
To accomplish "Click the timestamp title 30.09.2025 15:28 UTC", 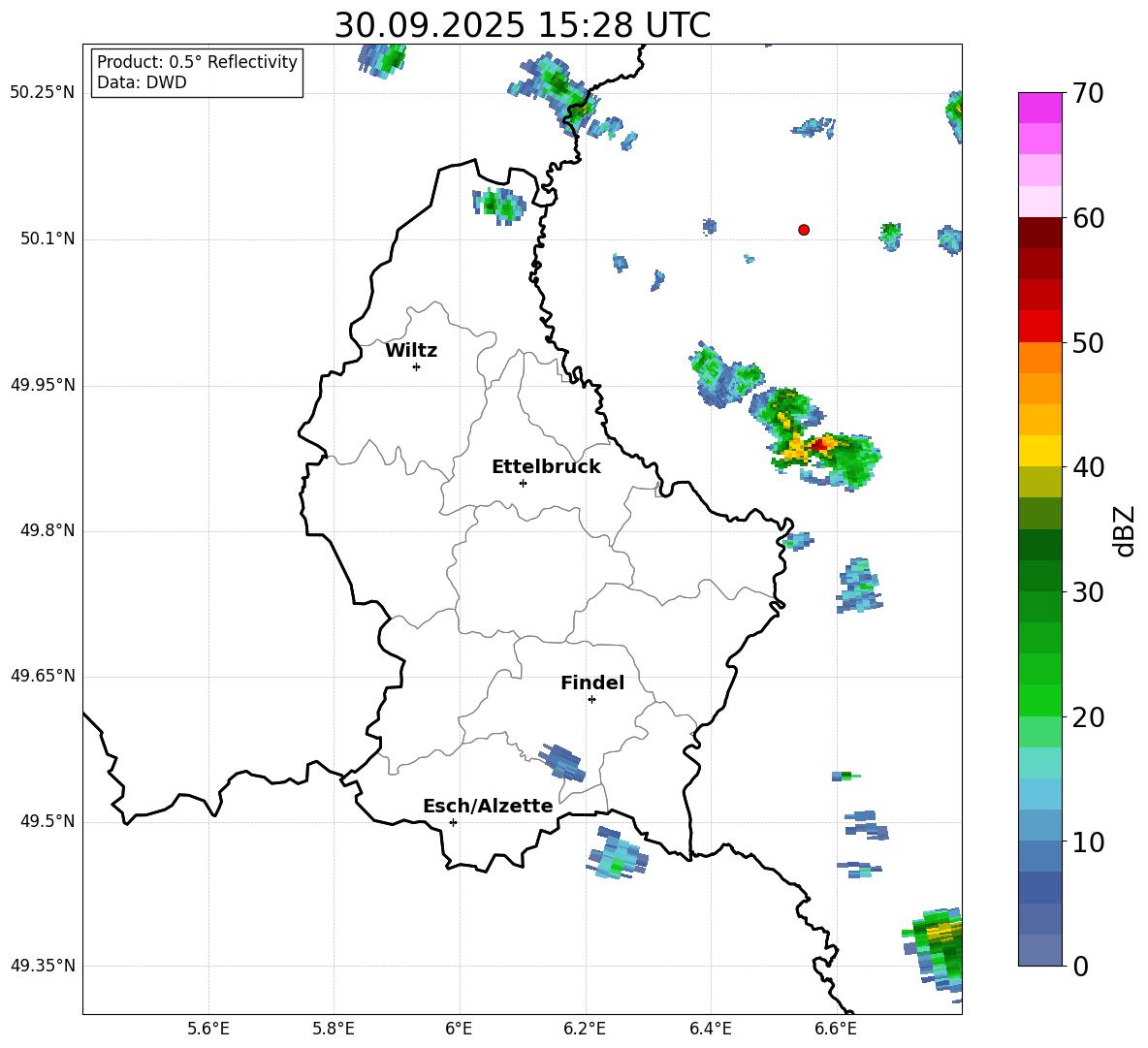I will 522,25.
